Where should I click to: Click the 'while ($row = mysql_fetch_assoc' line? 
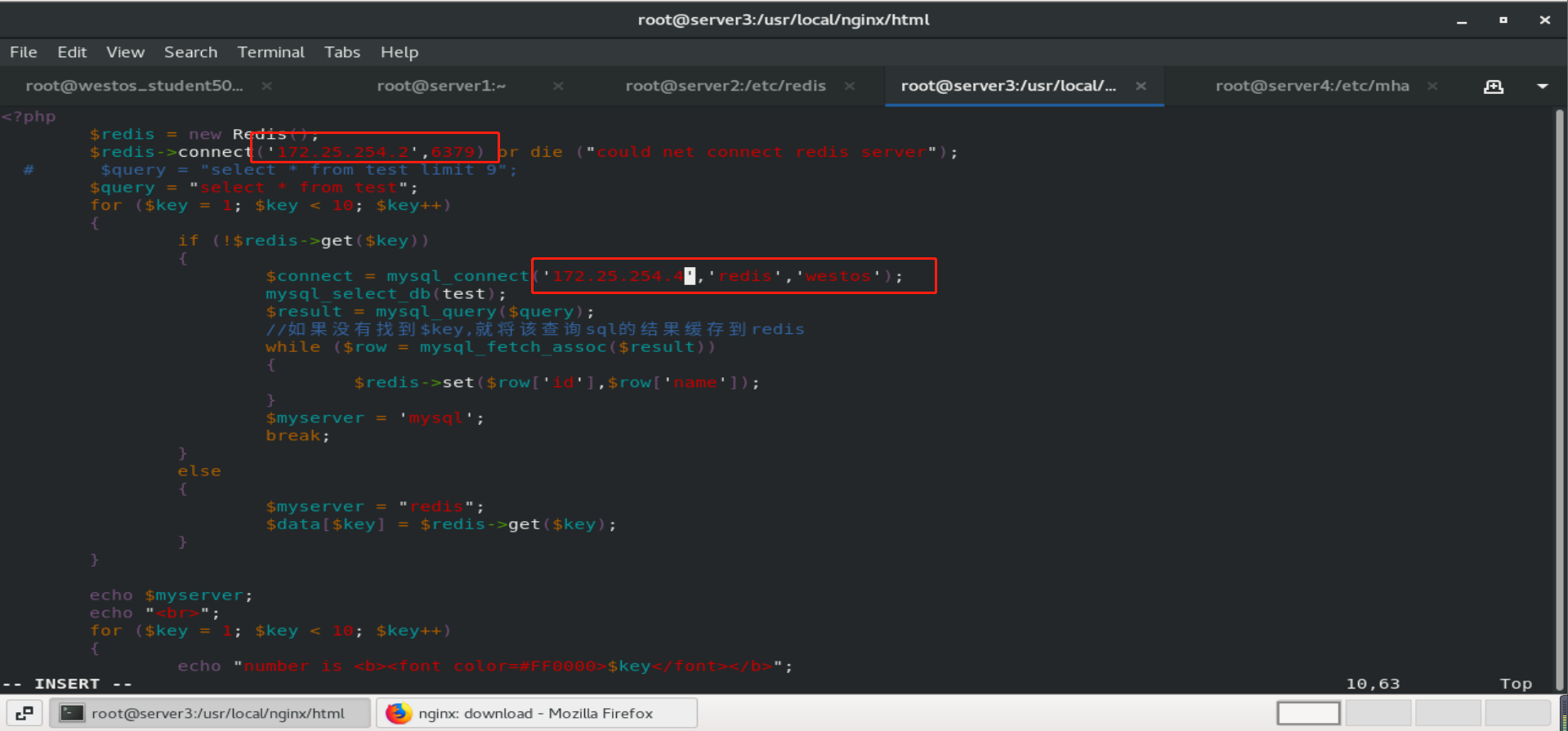coord(490,347)
